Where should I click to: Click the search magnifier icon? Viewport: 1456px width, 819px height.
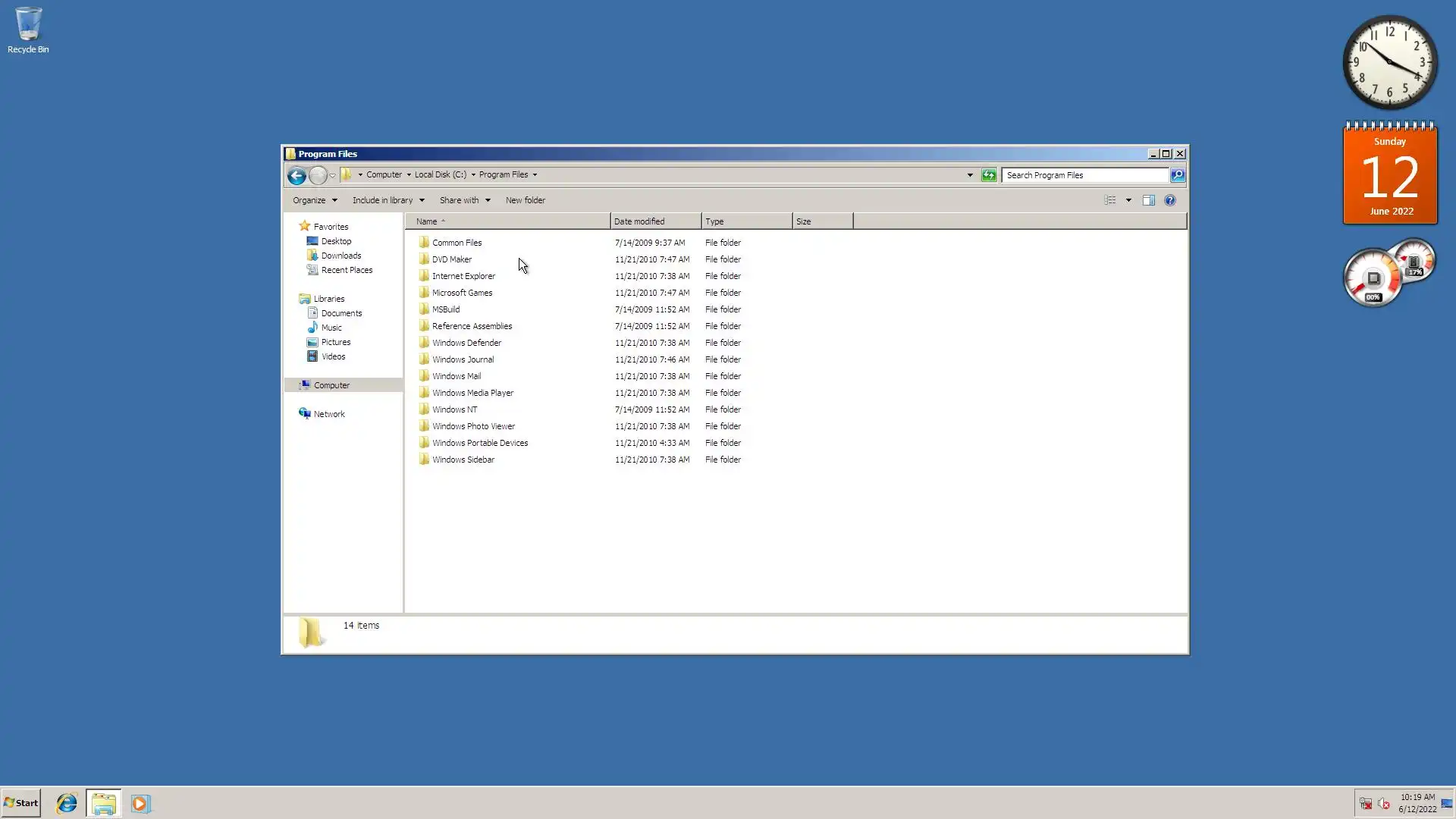tap(1177, 175)
